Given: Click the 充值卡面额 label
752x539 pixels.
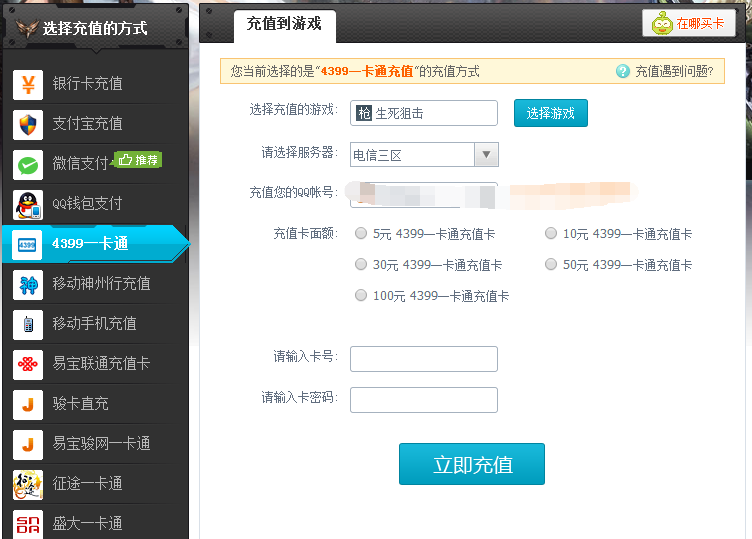Looking at the screenshot, I should coord(306,234).
